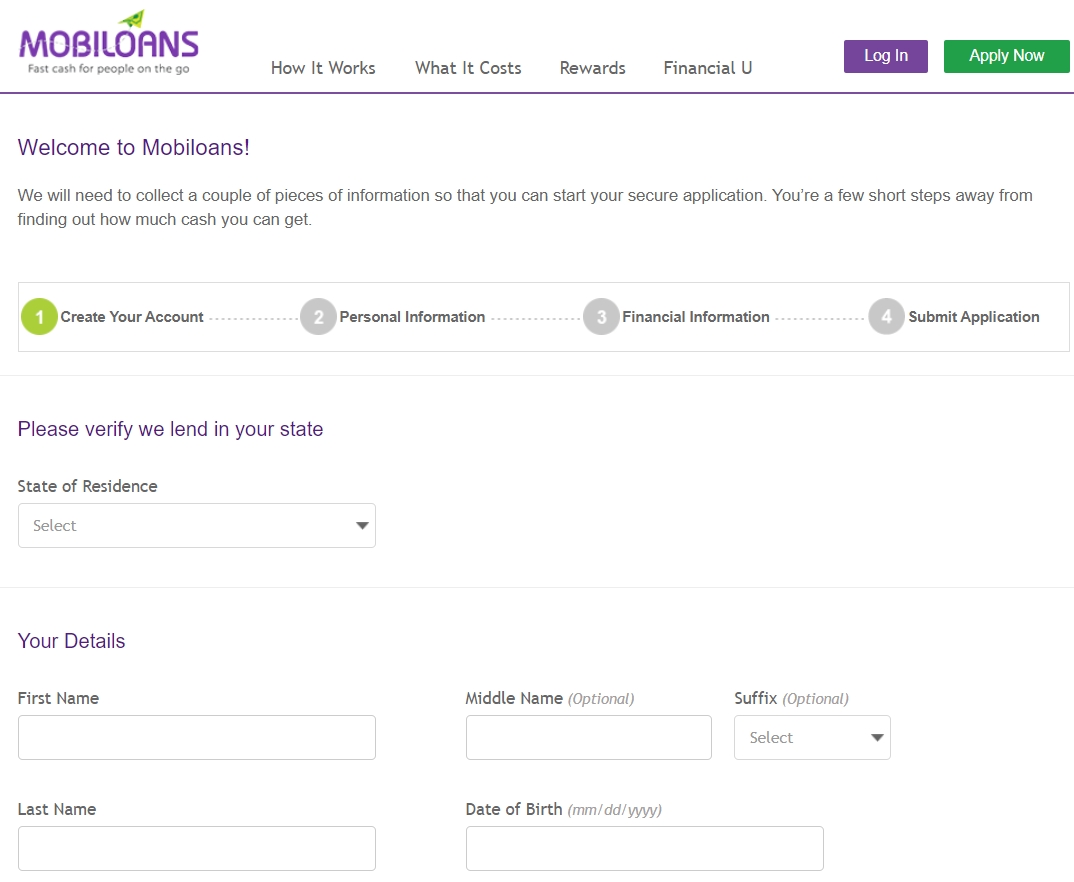Visit Financial U
The height and width of the screenshot is (882, 1074).
707,68
